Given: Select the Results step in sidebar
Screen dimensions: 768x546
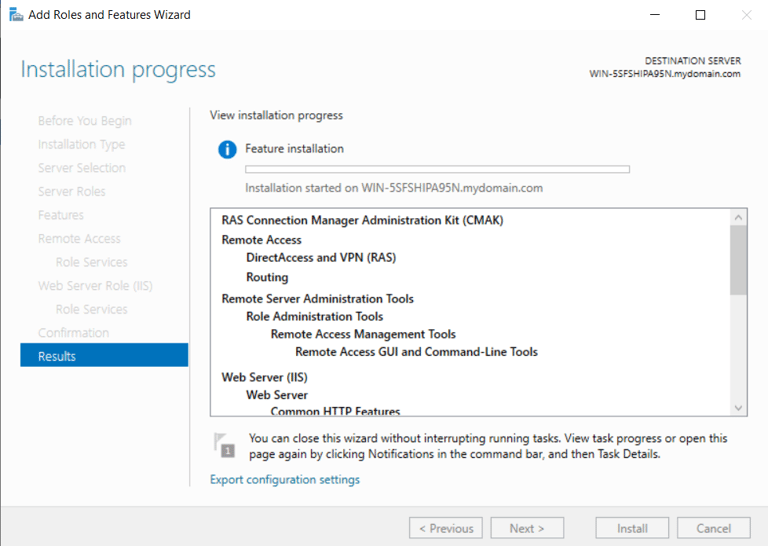Looking at the screenshot, I should coord(104,356).
